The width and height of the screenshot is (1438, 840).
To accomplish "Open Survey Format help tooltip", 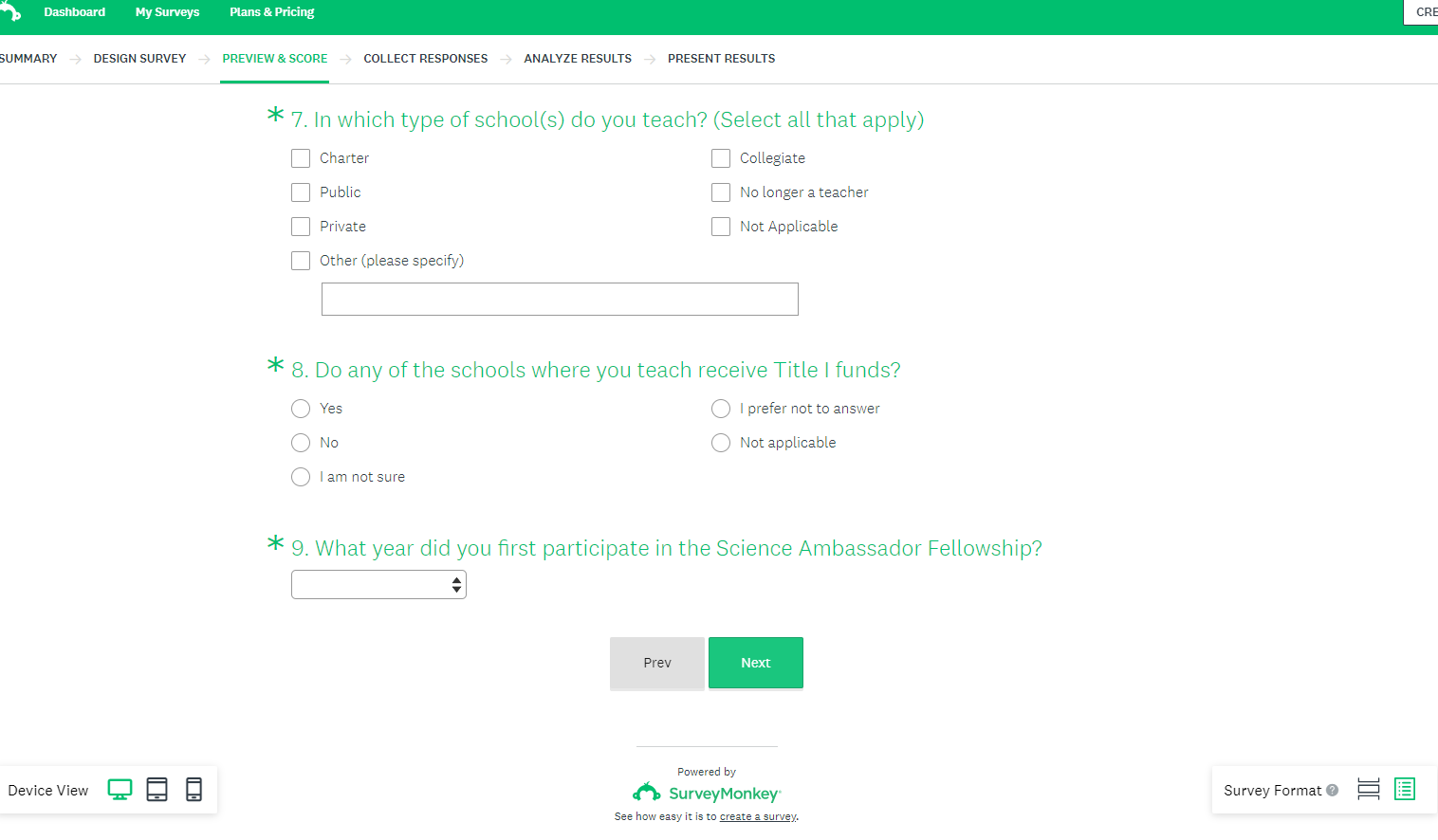I will [1333, 791].
